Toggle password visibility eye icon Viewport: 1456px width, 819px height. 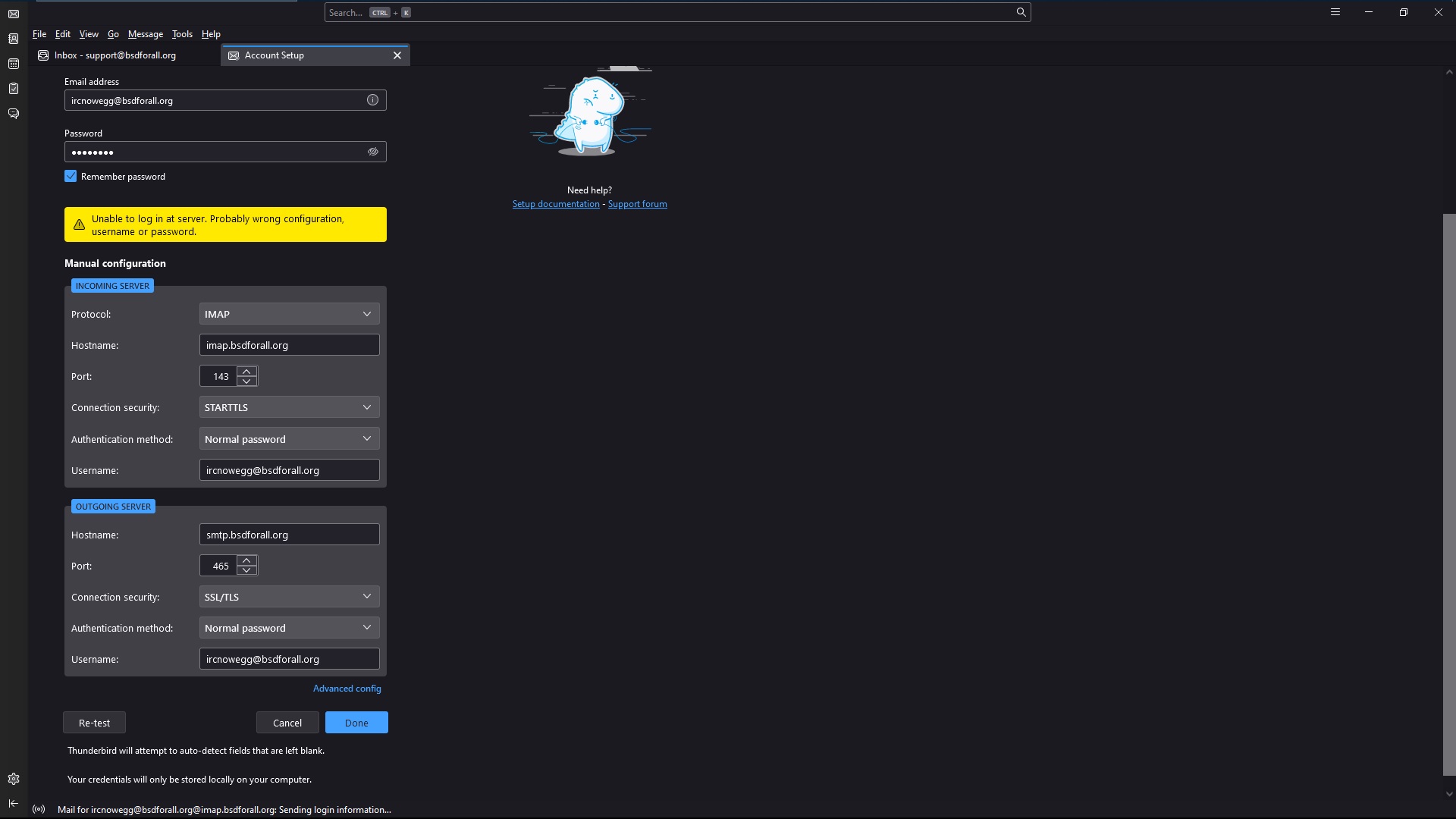[x=372, y=152]
